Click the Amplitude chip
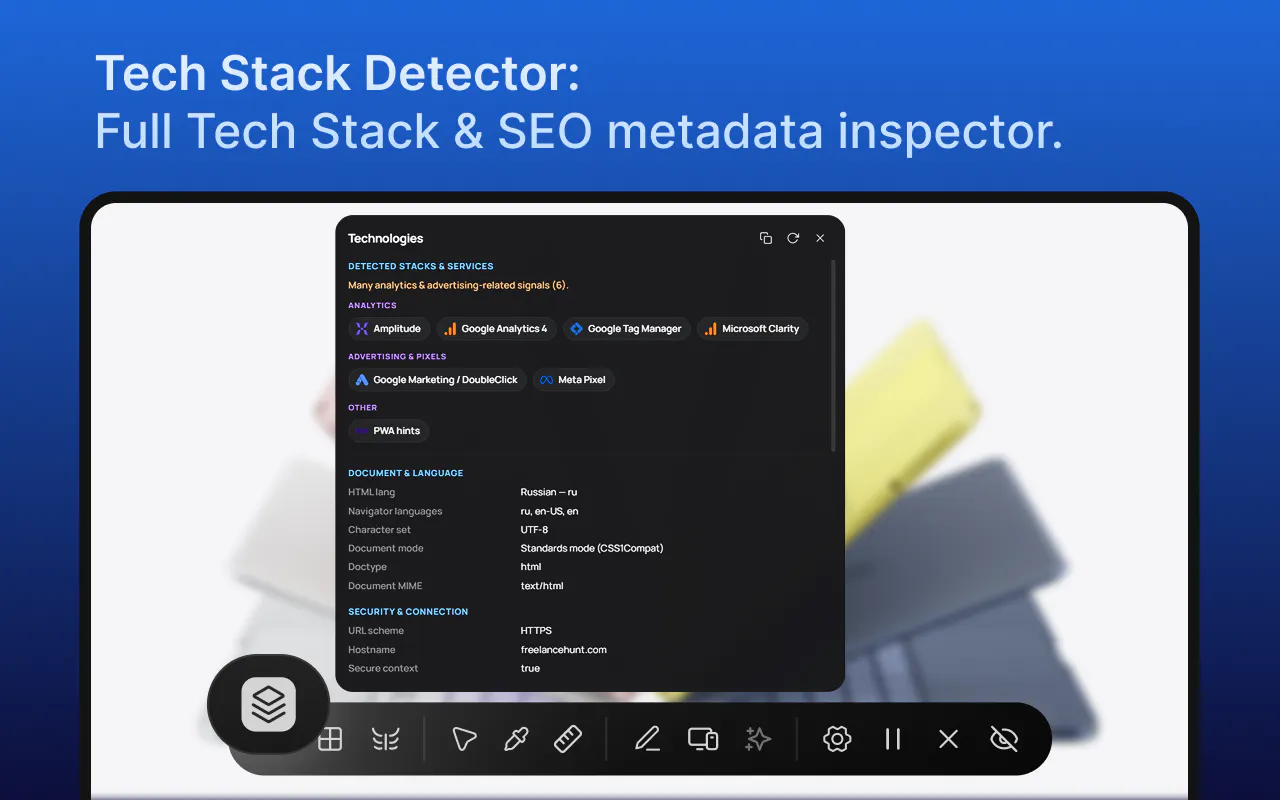This screenshot has height=800, width=1280. (x=389, y=329)
